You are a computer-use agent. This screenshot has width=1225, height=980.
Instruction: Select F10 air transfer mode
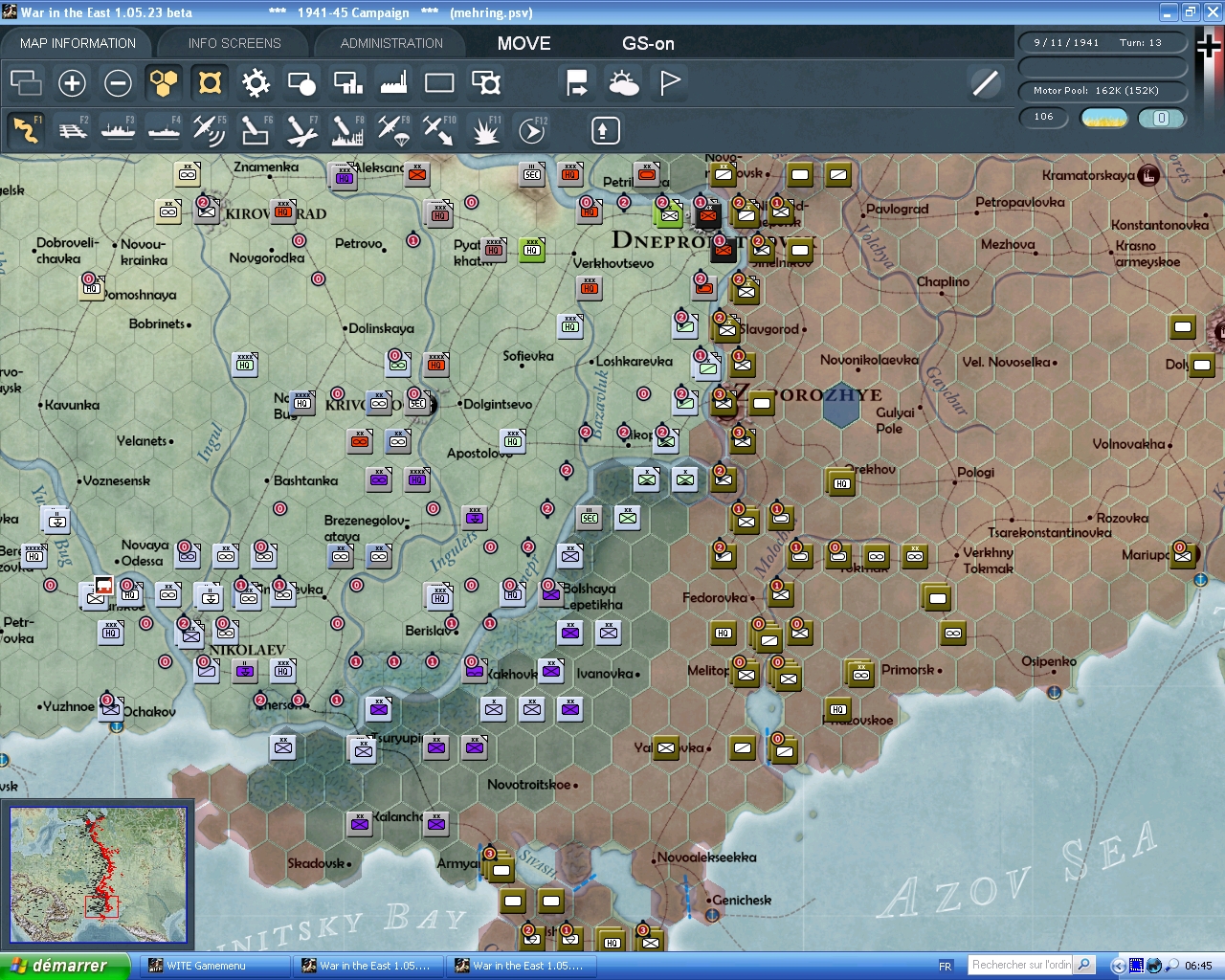[x=439, y=130]
